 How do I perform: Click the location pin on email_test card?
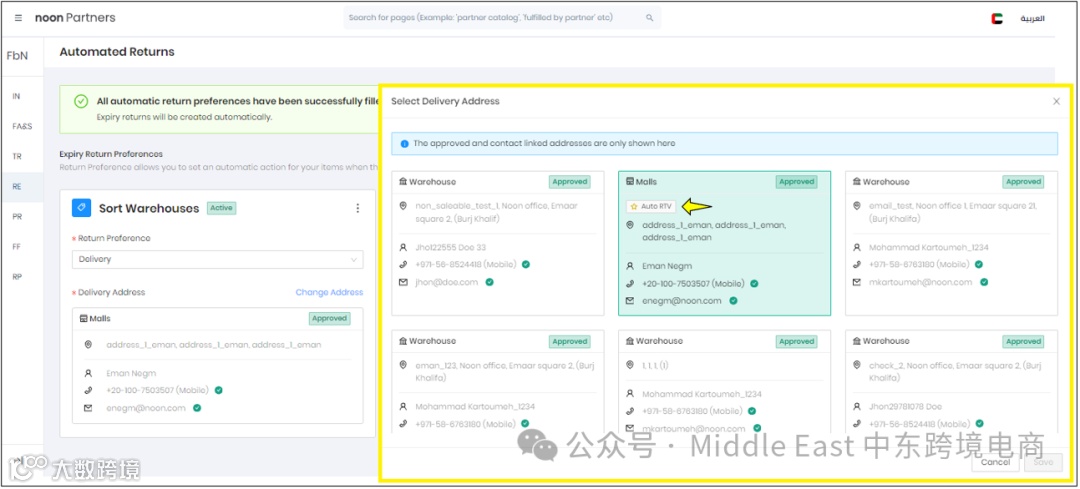[857, 206]
